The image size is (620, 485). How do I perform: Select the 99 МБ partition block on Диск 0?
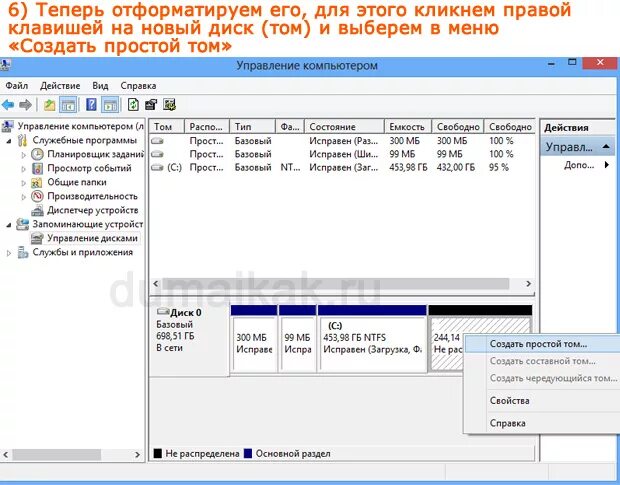click(297, 338)
